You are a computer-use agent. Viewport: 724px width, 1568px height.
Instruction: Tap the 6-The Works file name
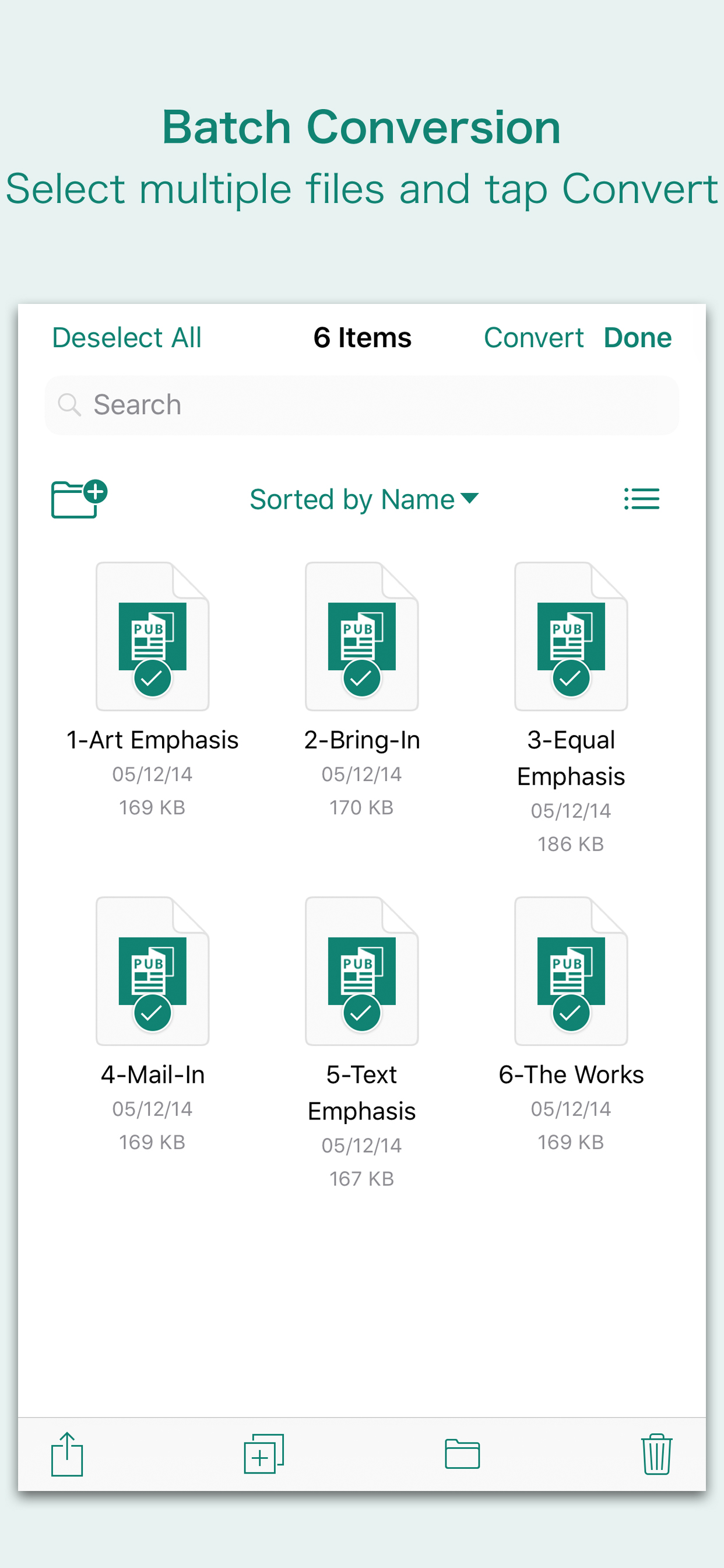click(x=571, y=1075)
